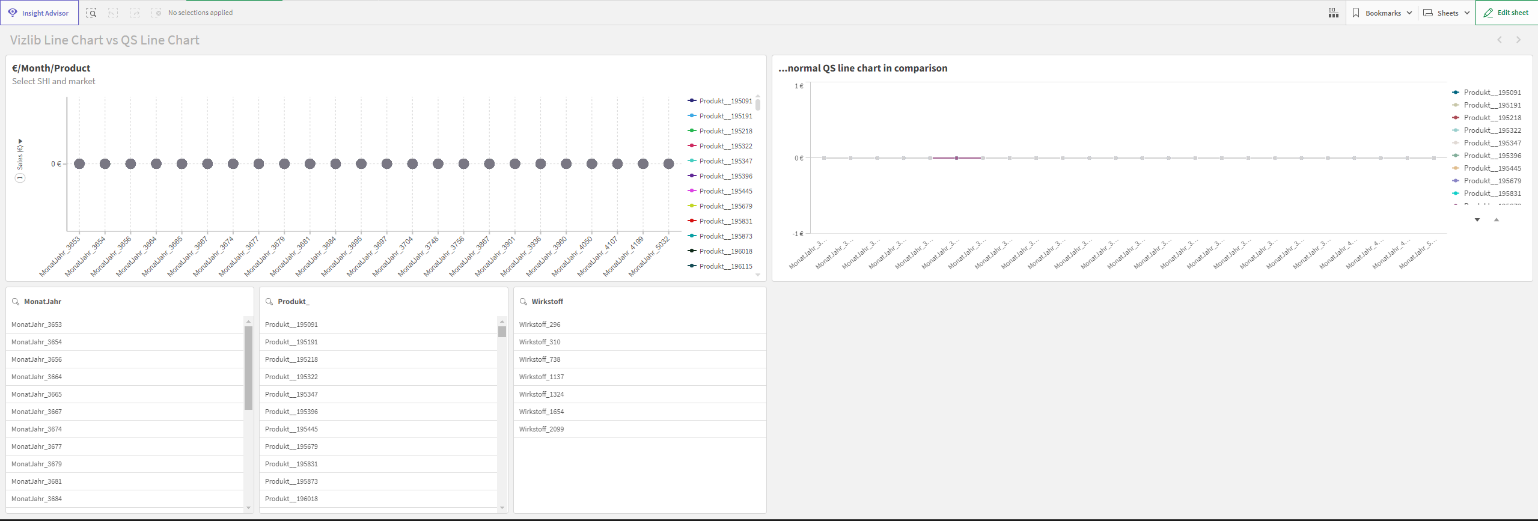
Task: Select MonatJahr_3853 in filter list
Action: point(125,325)
